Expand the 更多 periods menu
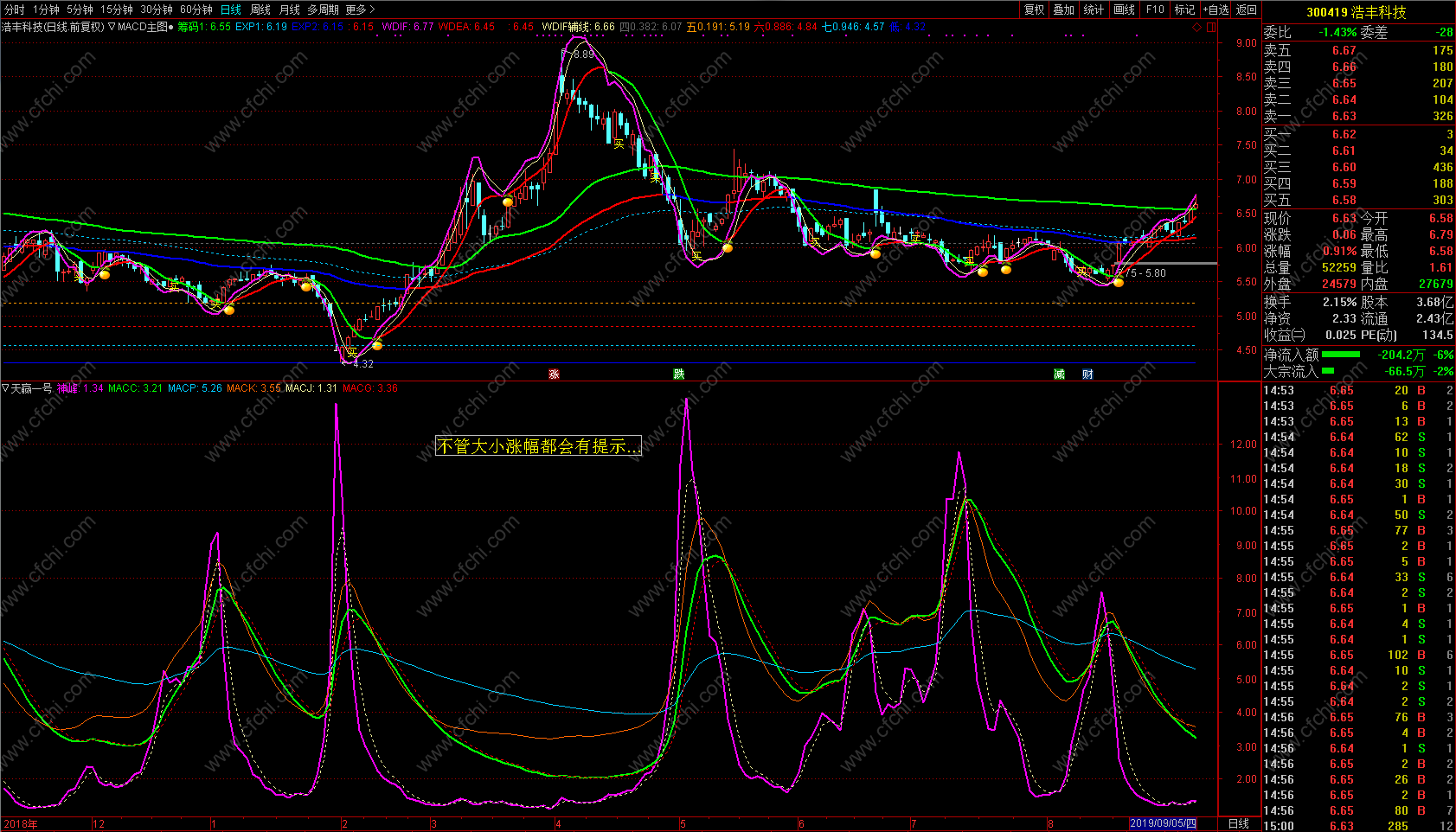1456x832 pixels. pos(360,10)
